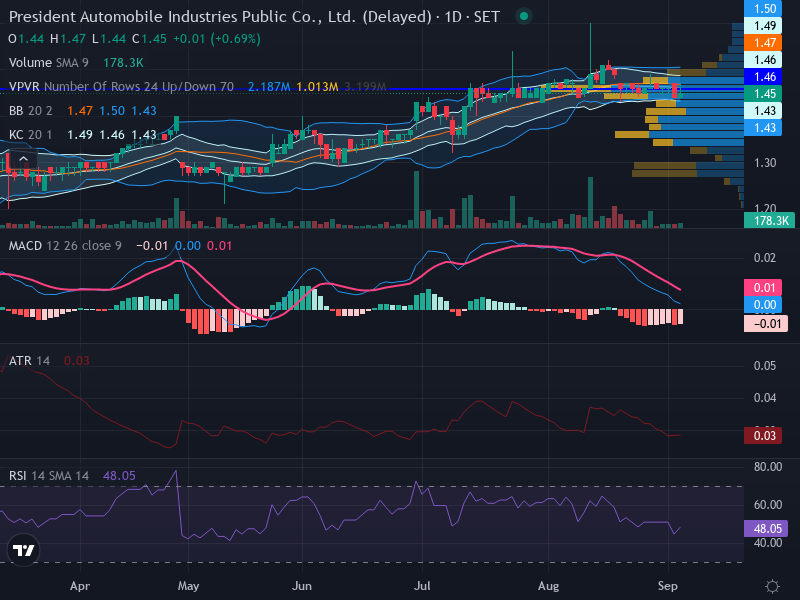The height and width of the screenshot is (600, 800).
Task: Select the KC 20 1 indicator legend
Action: [31, 135]
